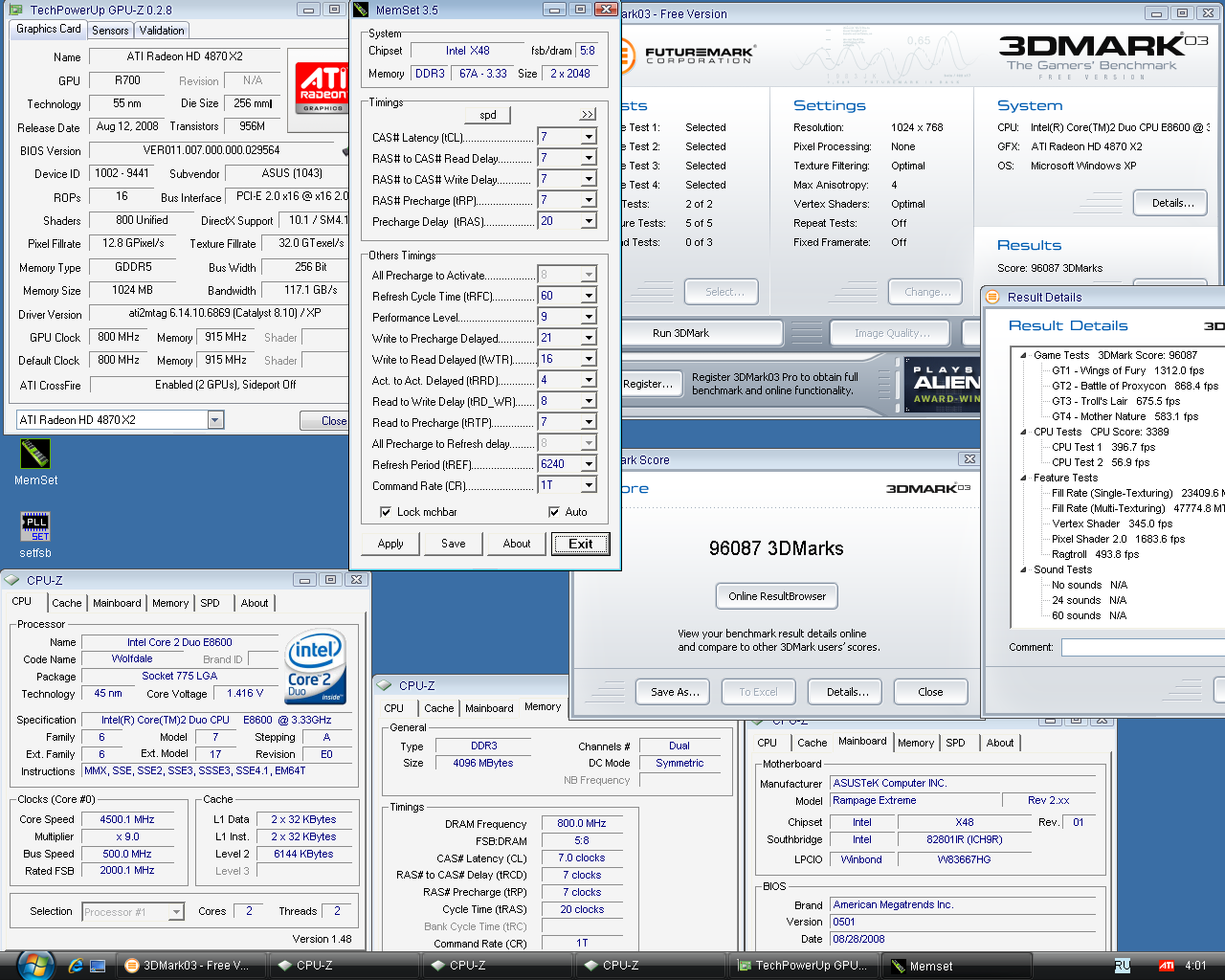Collapse the CPU Tests tree node
Screen dimensions: 1225x980
point(1024,432)
